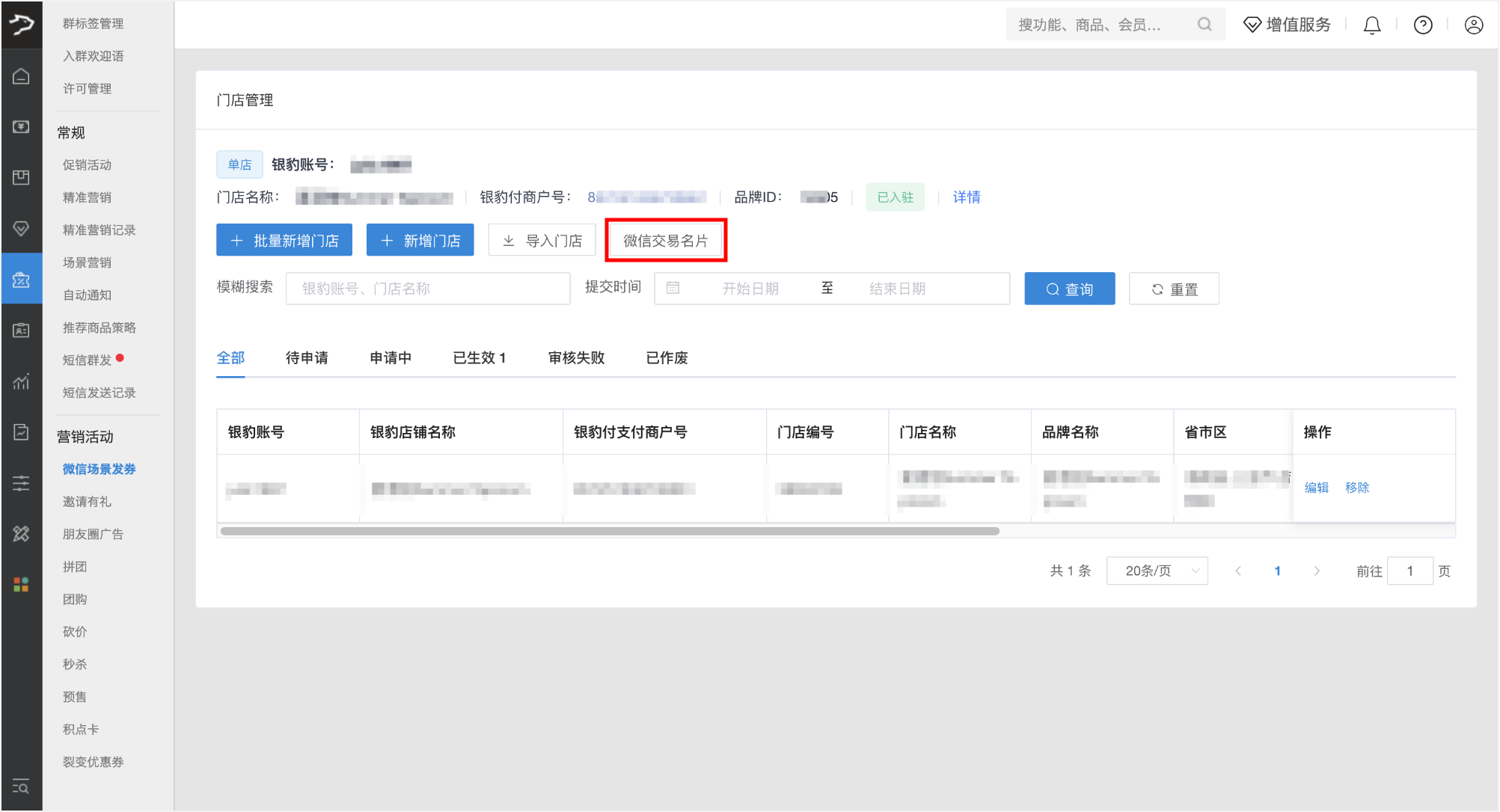Open the user account profile icon
1500x812 pixels.
(x=1473, y=25)
